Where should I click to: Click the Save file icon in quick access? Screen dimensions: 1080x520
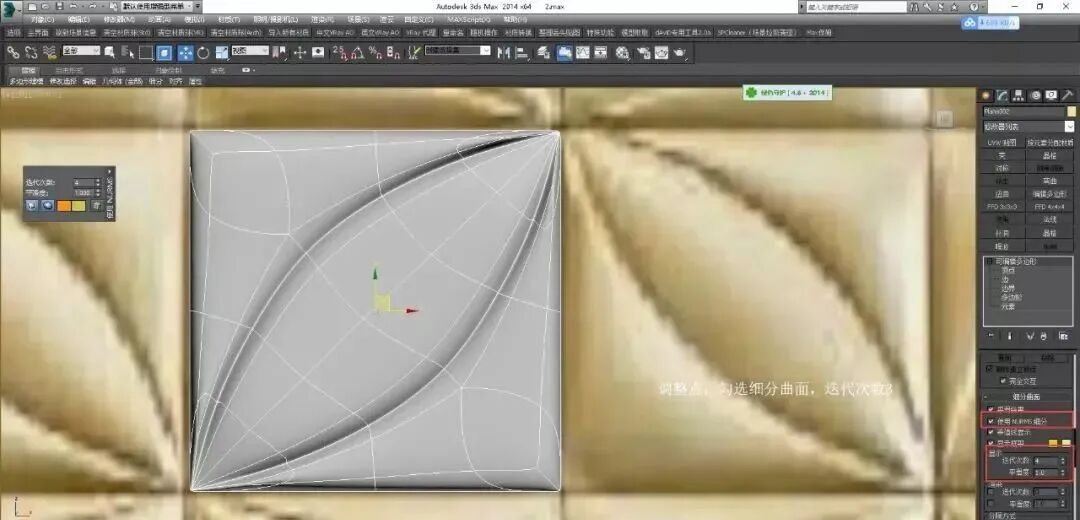(x=59, y=6)
